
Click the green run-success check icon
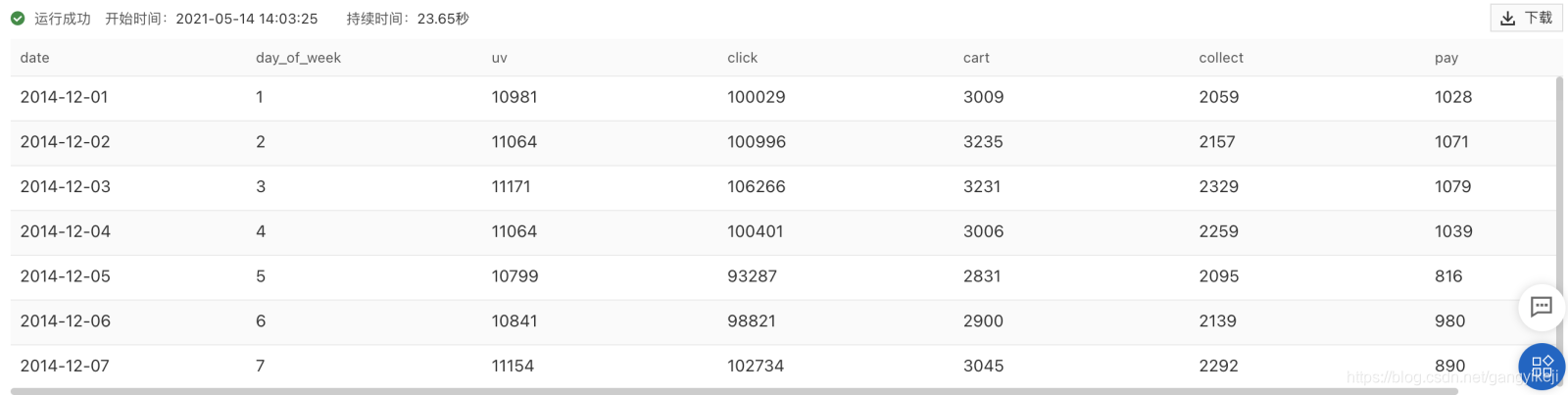tap(18, 19)
